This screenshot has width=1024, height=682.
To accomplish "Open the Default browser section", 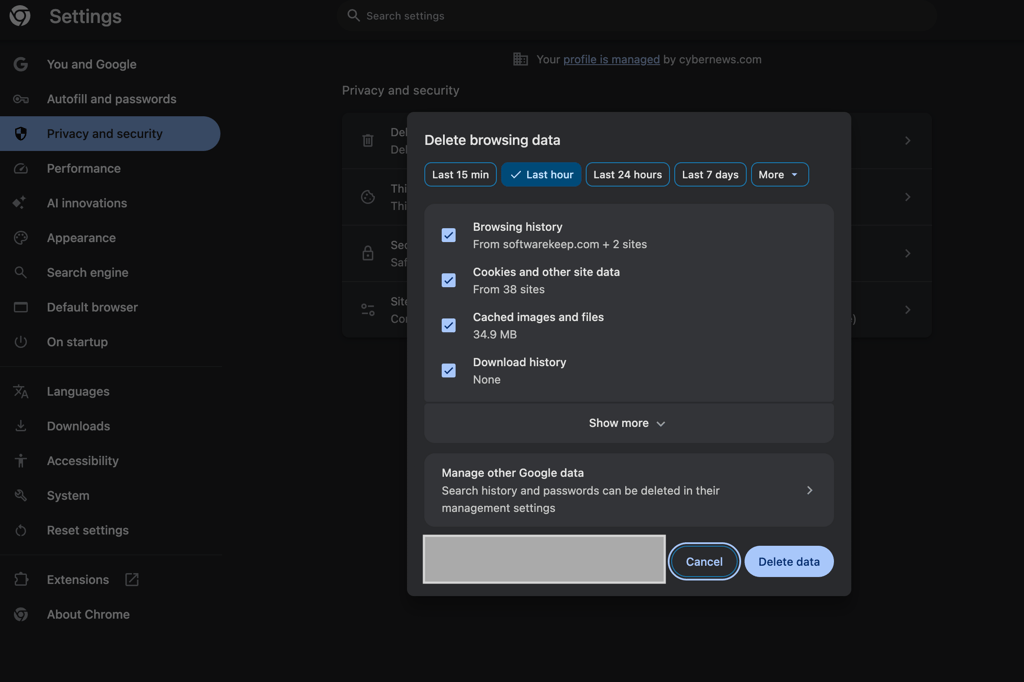I will coord(110,307).
